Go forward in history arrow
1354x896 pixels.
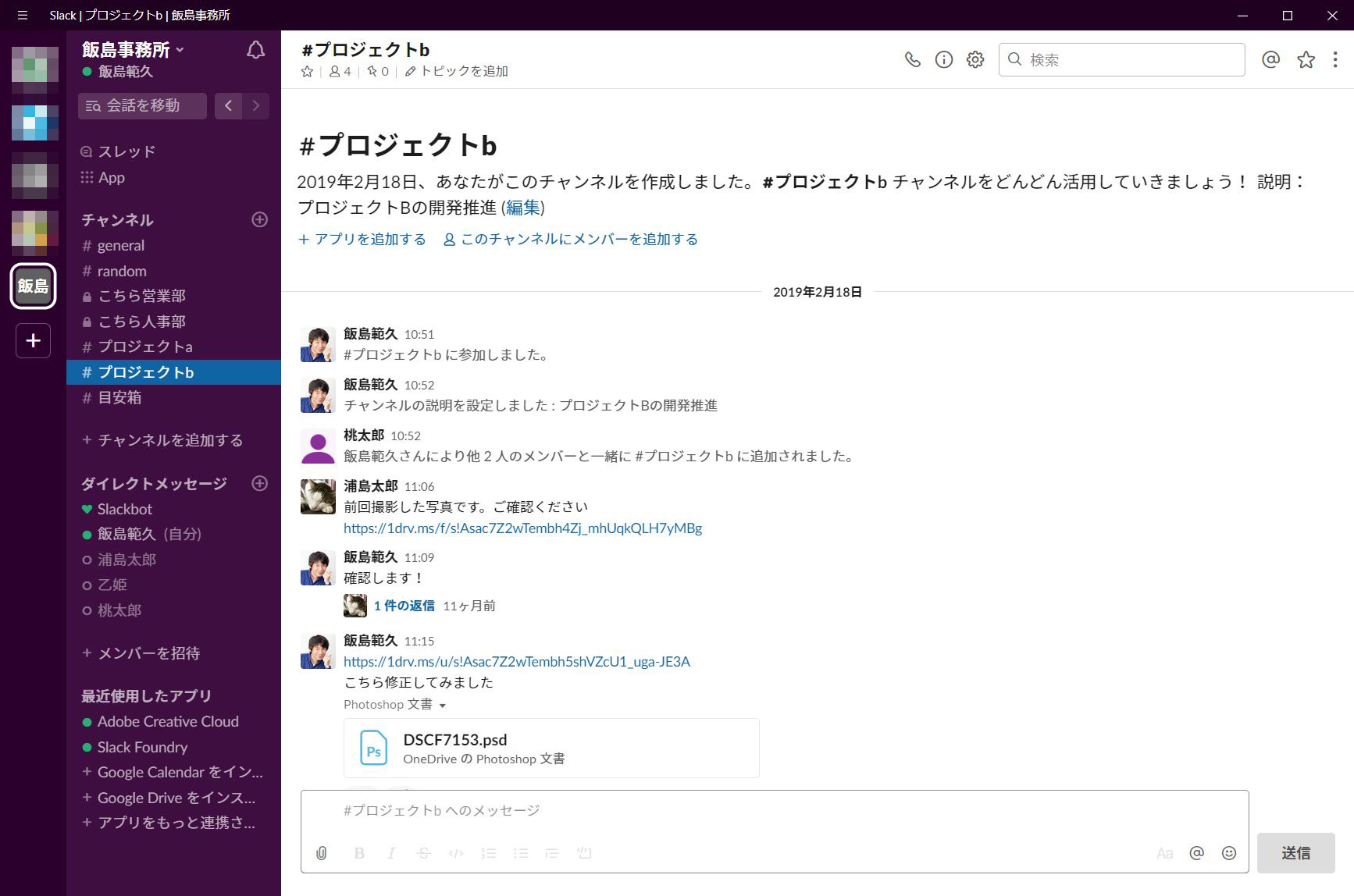click(256, 105)
